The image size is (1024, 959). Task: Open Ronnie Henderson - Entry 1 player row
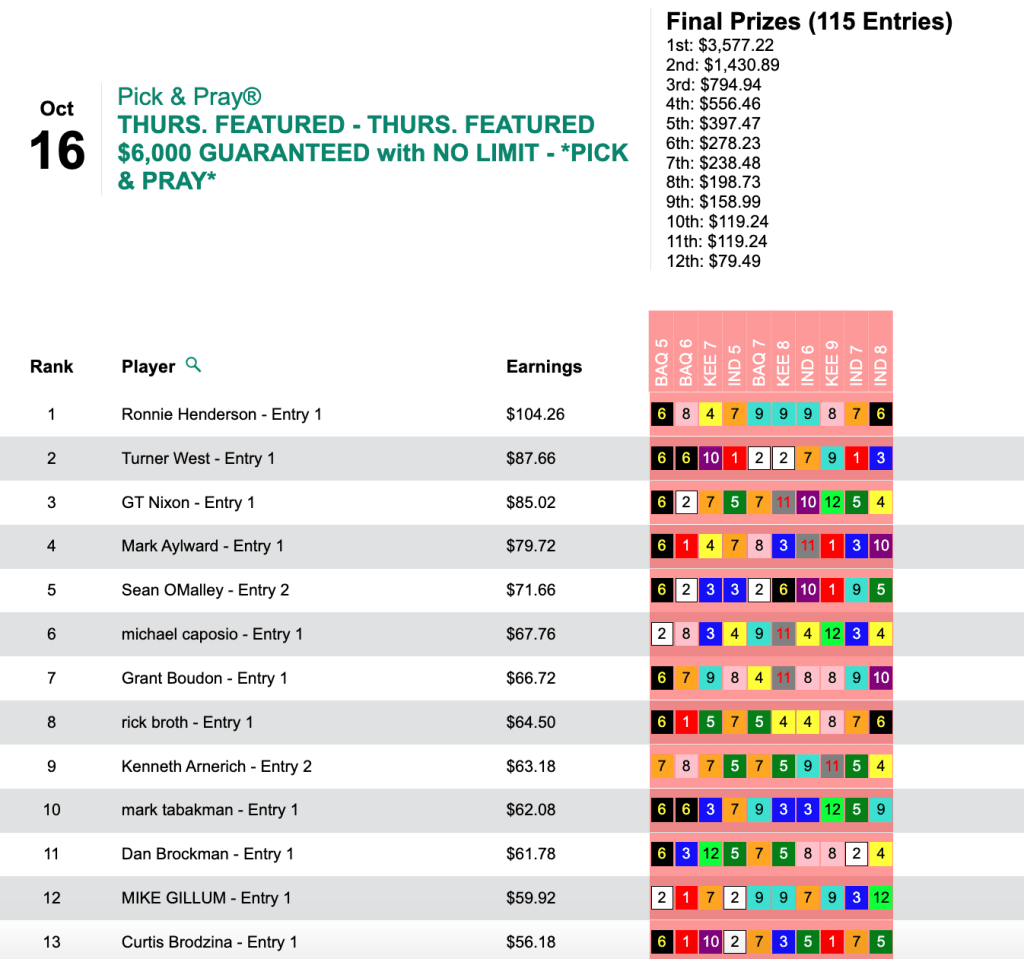(221, 414)
